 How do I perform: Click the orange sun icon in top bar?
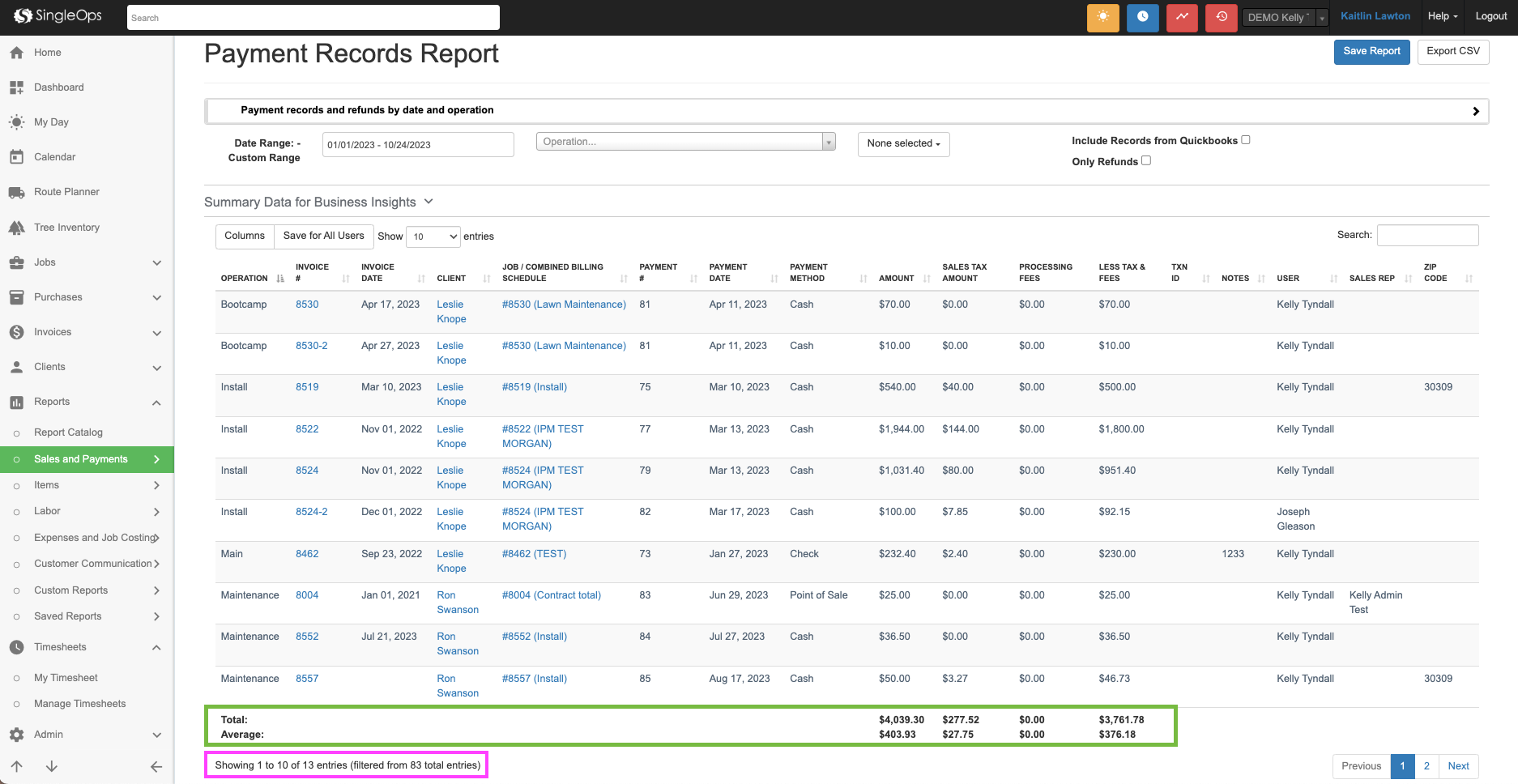click(x=1102, y=16)
